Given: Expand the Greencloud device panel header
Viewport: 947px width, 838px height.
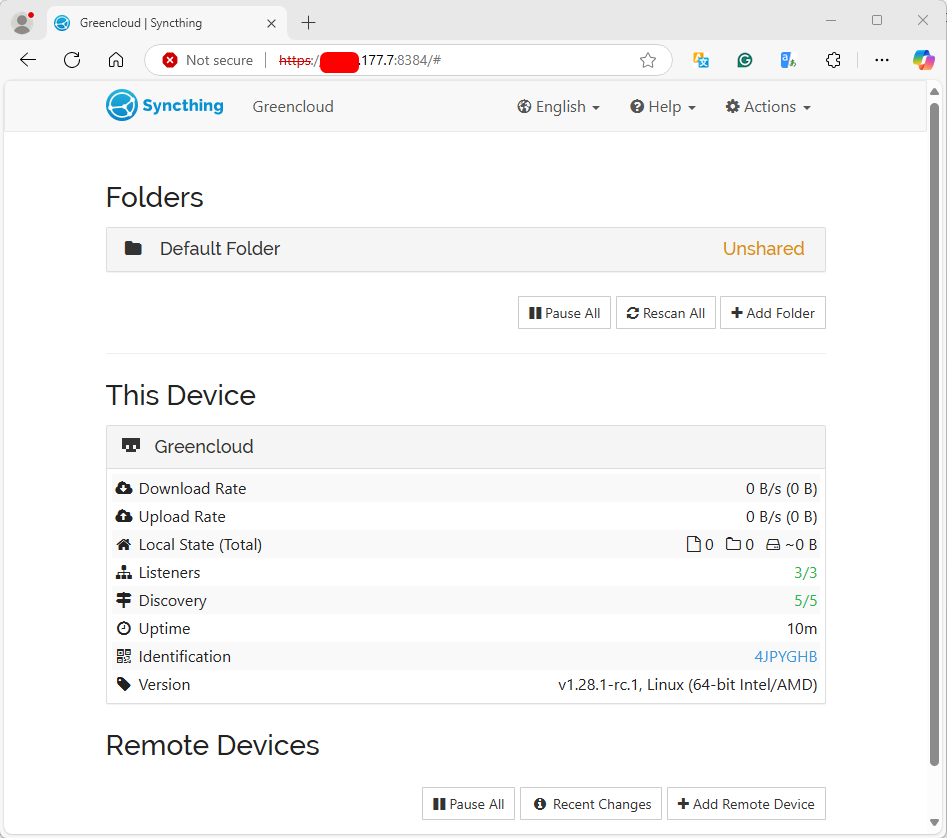Looking at the screenshot, I should click(466, 447).
